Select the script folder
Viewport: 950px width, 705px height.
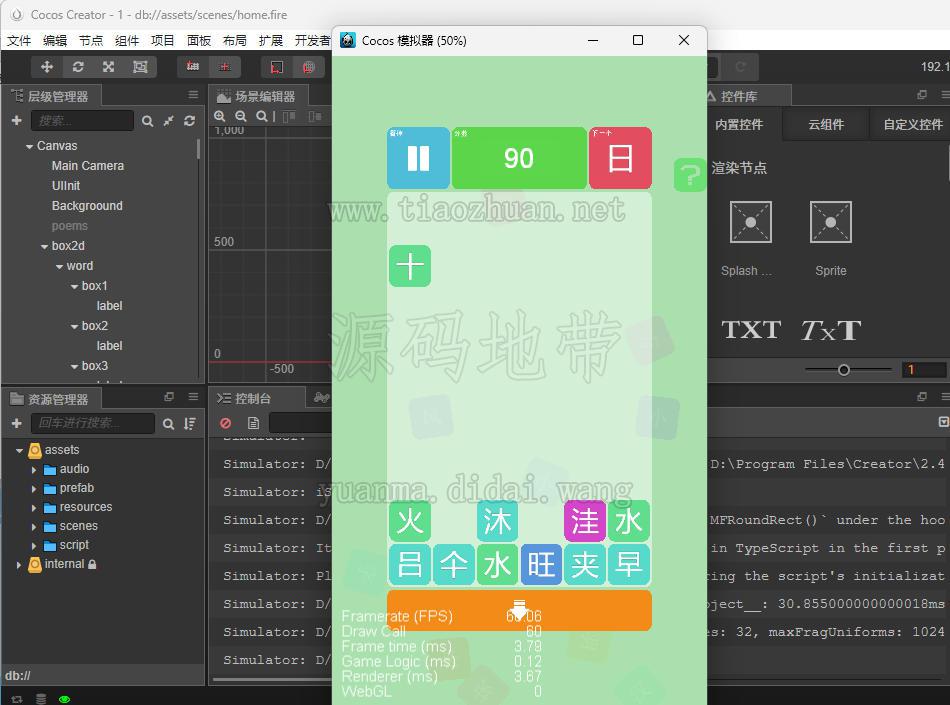tap(75, 545)
